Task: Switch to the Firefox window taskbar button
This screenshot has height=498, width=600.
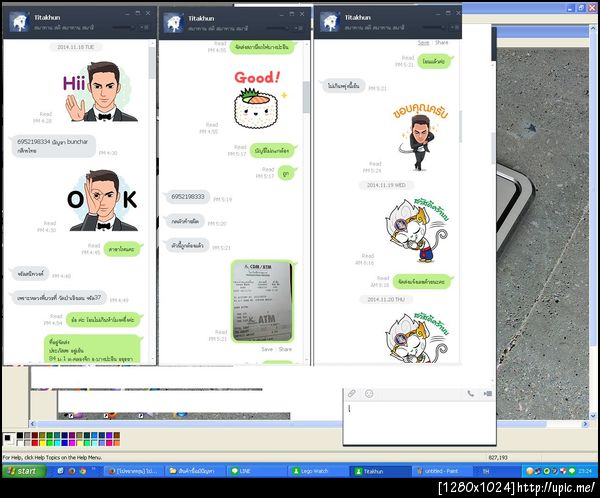Action: pyautogui.click(x=134, y=471)
